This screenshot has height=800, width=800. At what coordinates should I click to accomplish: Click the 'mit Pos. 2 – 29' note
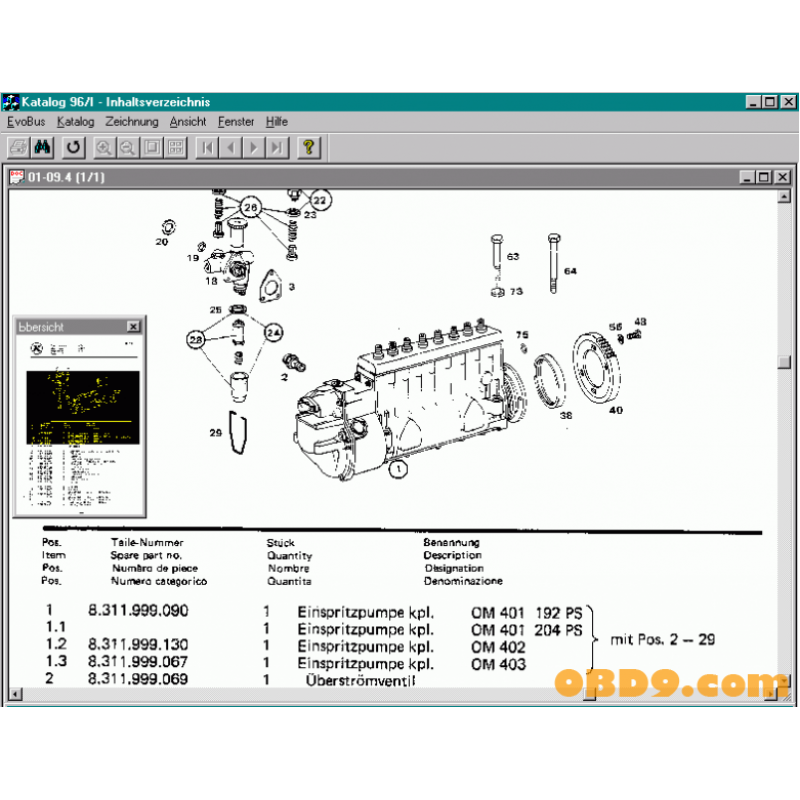click(x=663, y=639)
